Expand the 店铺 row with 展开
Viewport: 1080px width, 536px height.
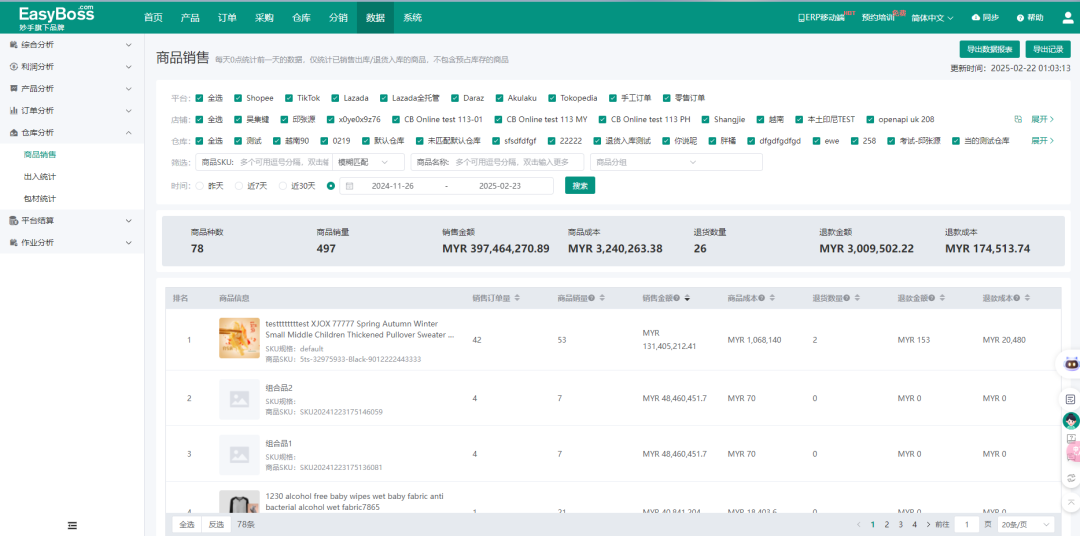click(1042, 119)
